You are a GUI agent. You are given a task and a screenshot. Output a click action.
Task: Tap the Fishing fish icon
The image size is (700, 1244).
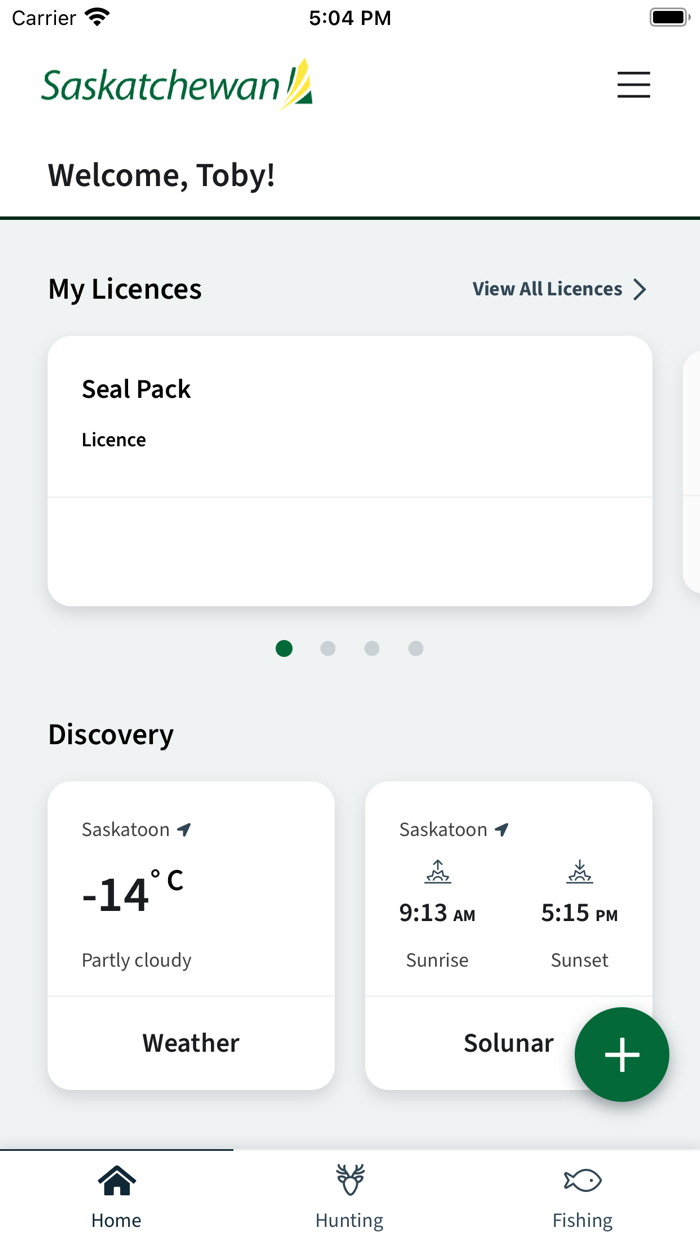click(x=582, y=1181)
